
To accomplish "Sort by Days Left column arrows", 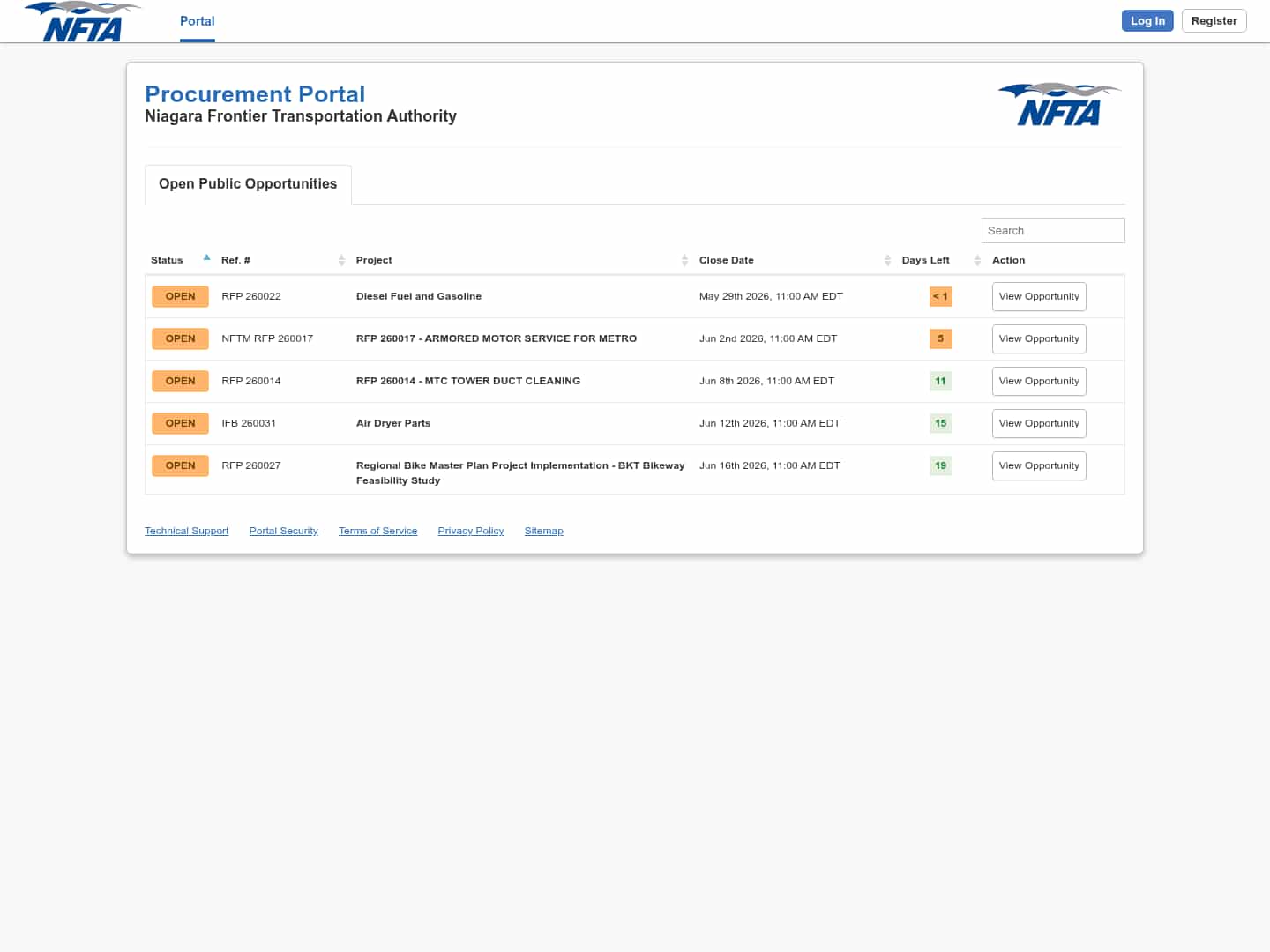I will [x=977, y=260].
